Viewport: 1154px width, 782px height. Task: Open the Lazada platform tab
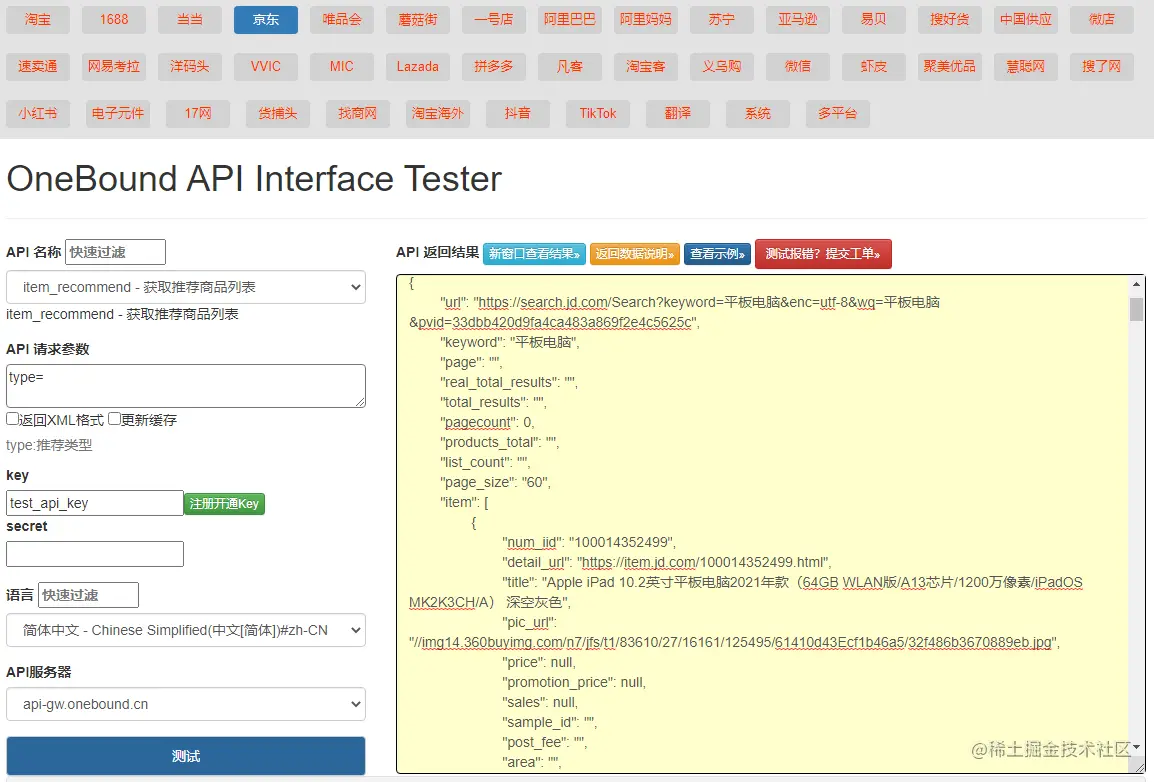point(417,67)
